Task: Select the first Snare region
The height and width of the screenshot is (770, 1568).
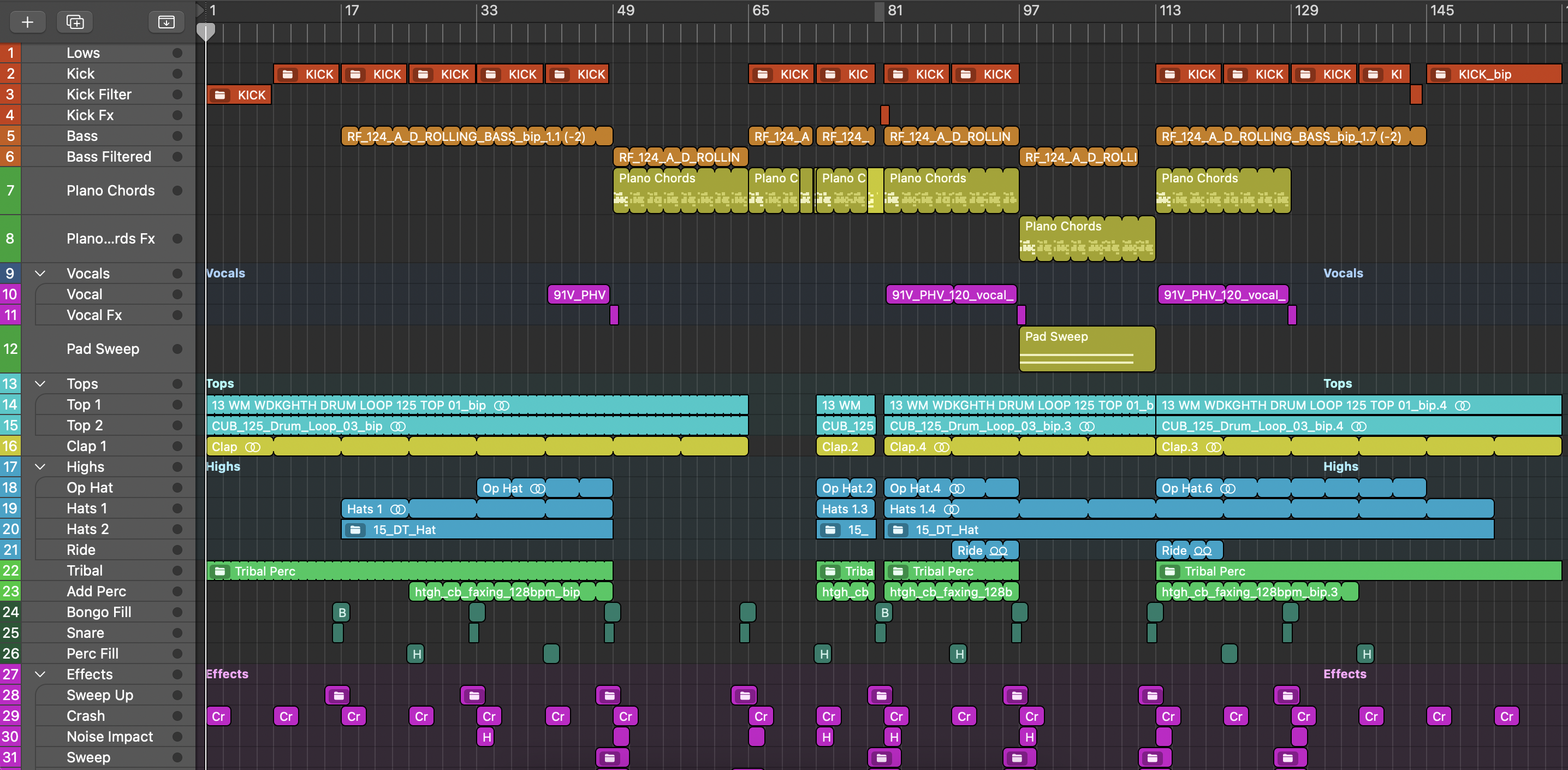Action: click(338, 633)
